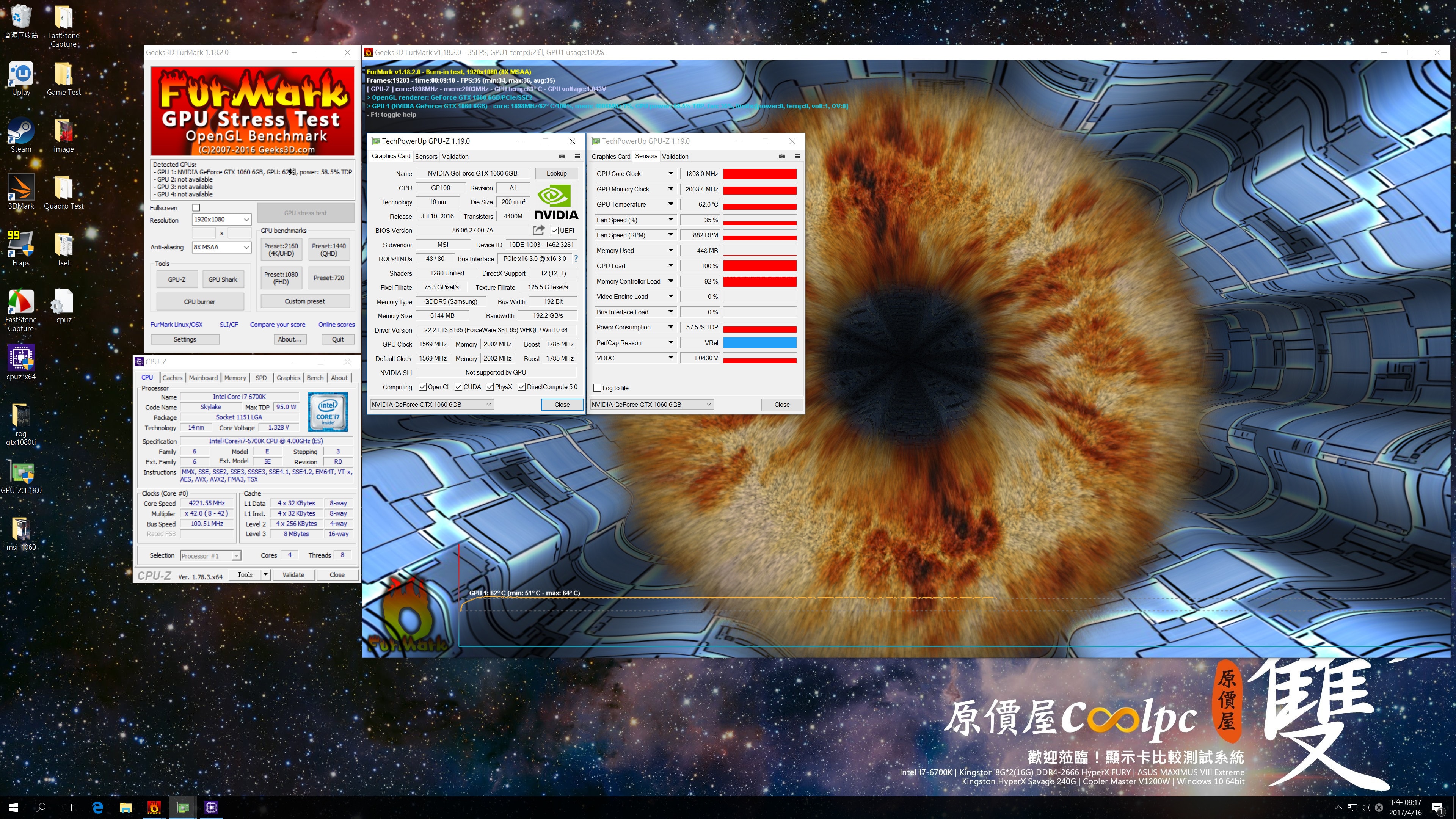Open the rog gtx1080ti desktop icon

pos(21,424)
